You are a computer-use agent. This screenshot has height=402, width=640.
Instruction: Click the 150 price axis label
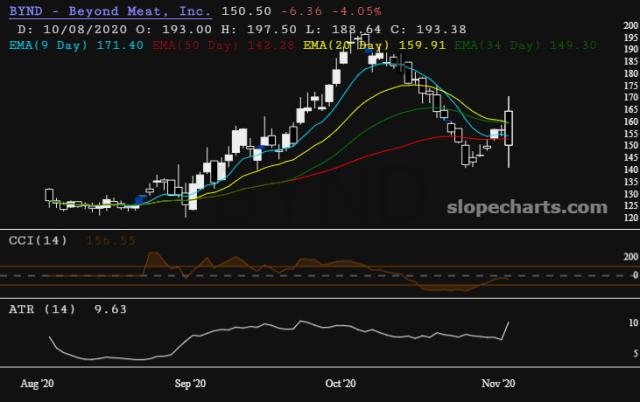tap(631, 145)
